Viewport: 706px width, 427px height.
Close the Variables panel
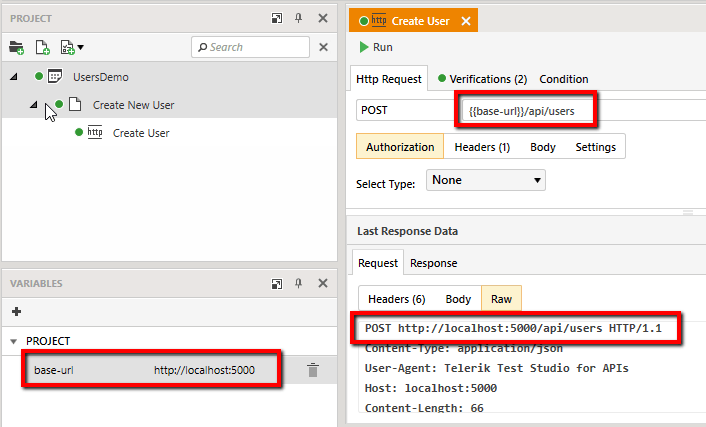click(x=323, y=283)
